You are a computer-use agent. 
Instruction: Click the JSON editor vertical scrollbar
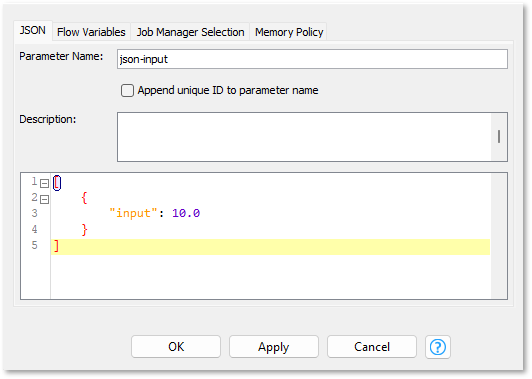499,236
